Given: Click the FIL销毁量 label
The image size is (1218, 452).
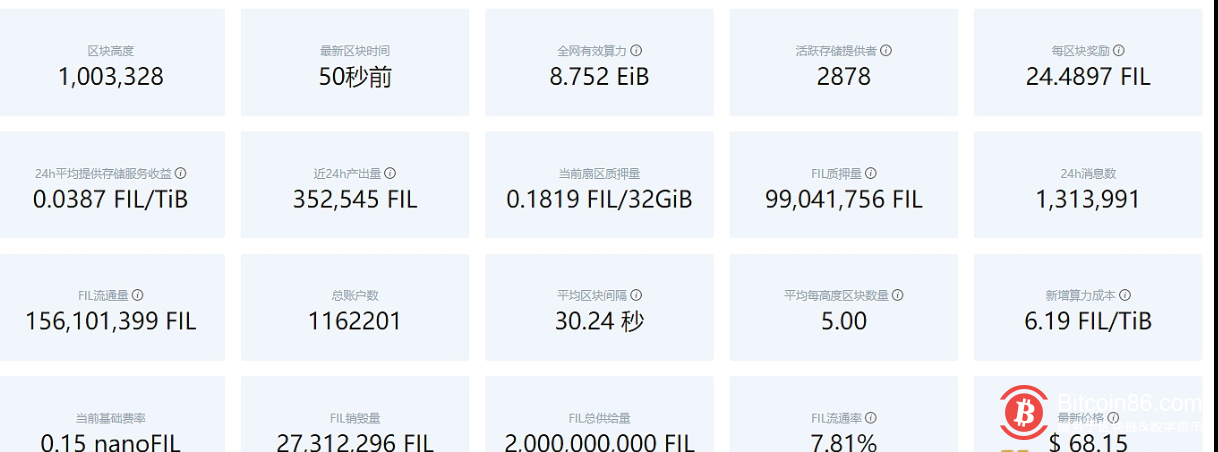Looking at the screenshot, I should pyautogui.click(x=355, y=418).
